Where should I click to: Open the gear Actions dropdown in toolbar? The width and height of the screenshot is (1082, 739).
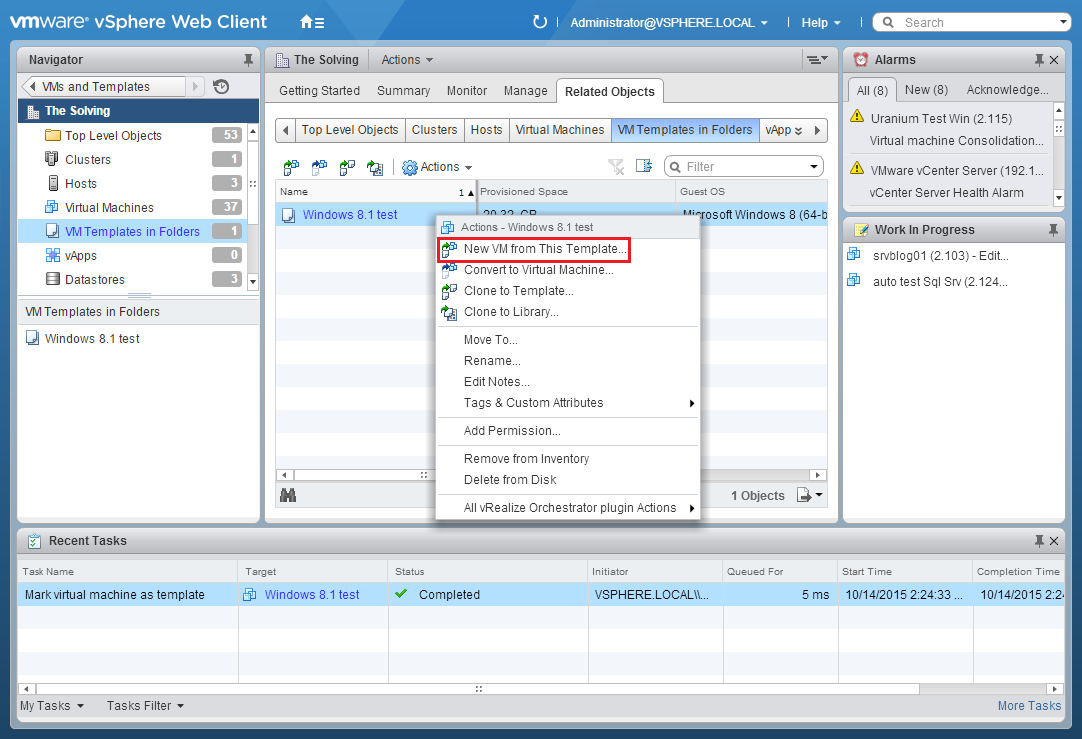tap(437, 167)
